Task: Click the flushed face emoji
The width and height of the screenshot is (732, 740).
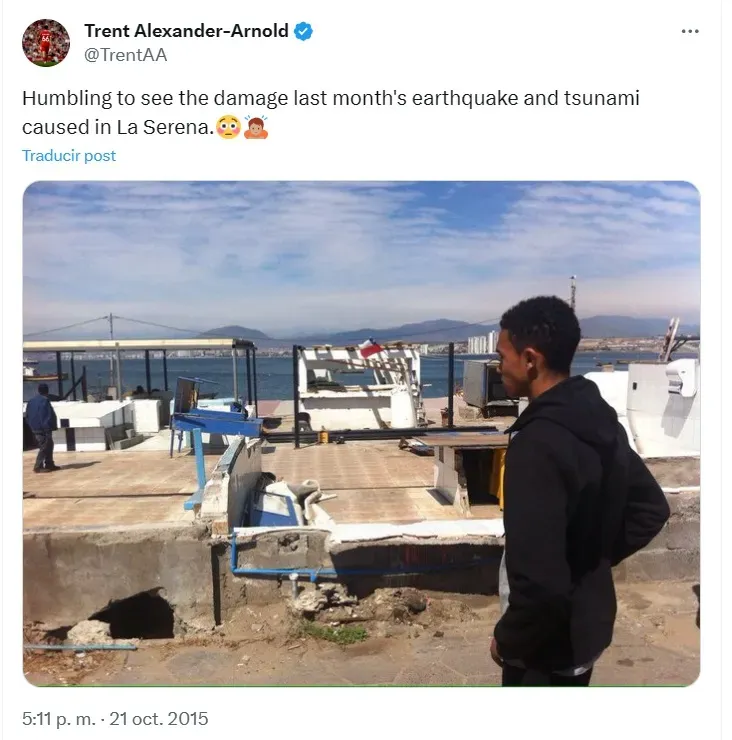Action: click(x=228, y=127)
